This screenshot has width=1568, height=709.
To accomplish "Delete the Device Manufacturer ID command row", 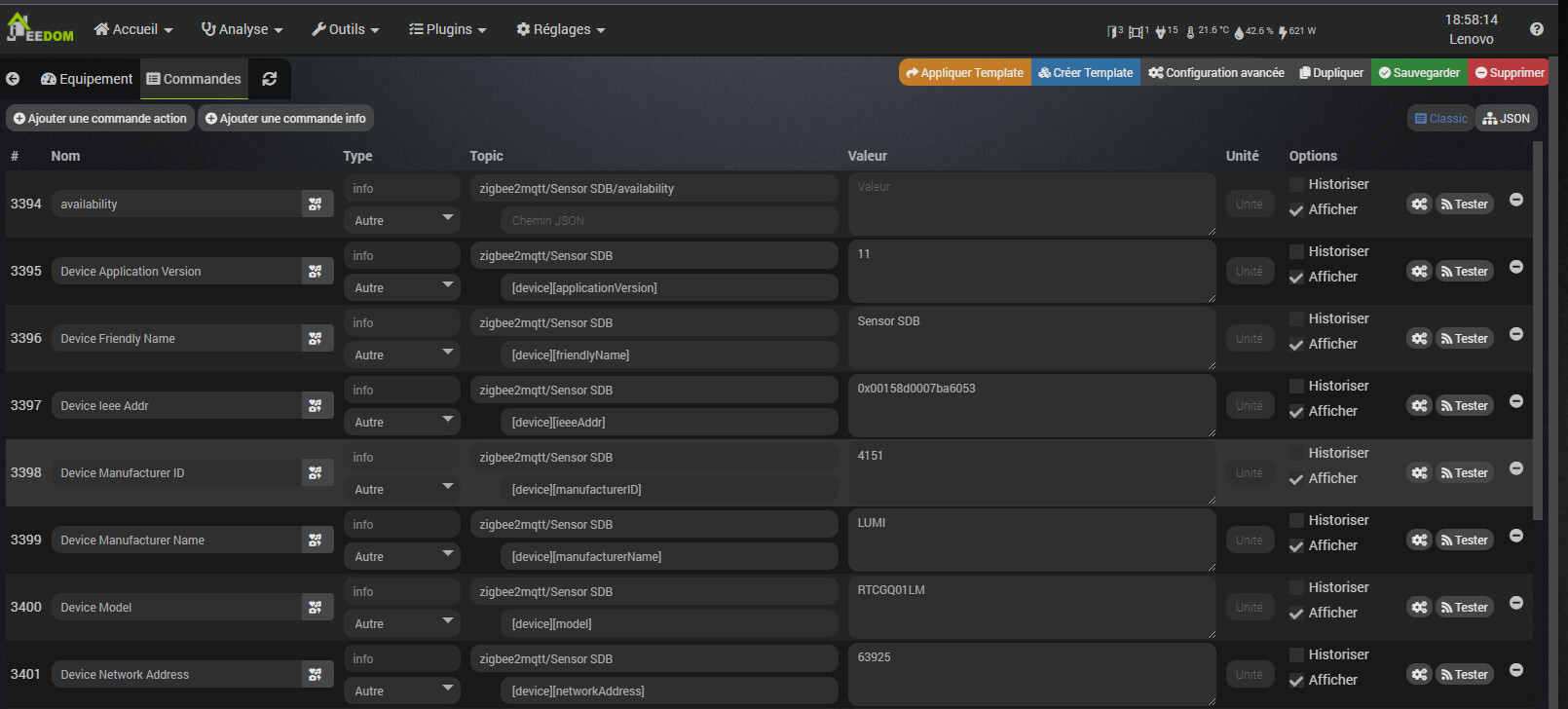I will click(1516, 468).
